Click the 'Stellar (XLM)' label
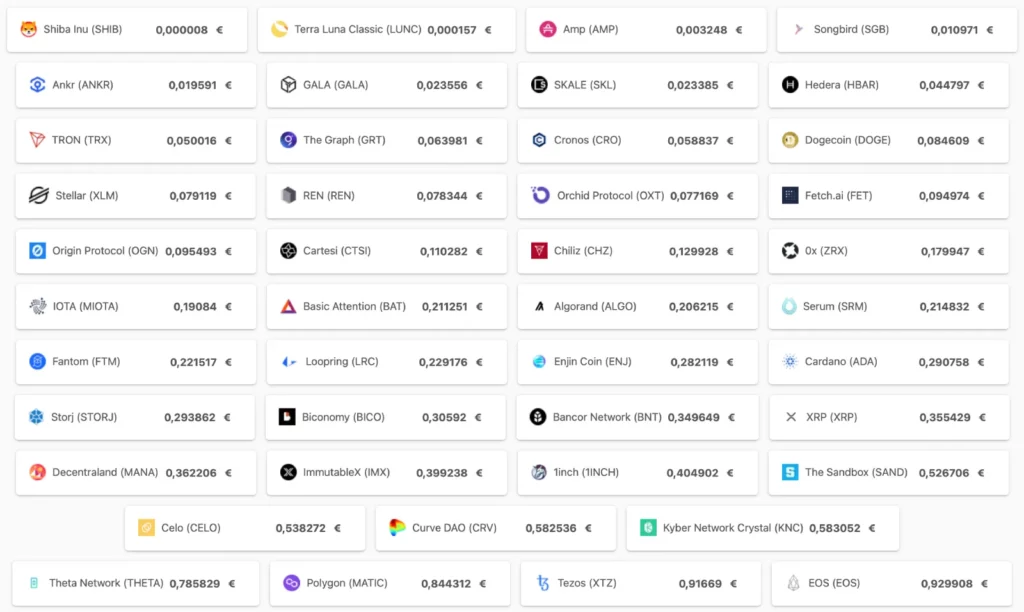This screenshot has width=1024, height=612. [87, 195]
